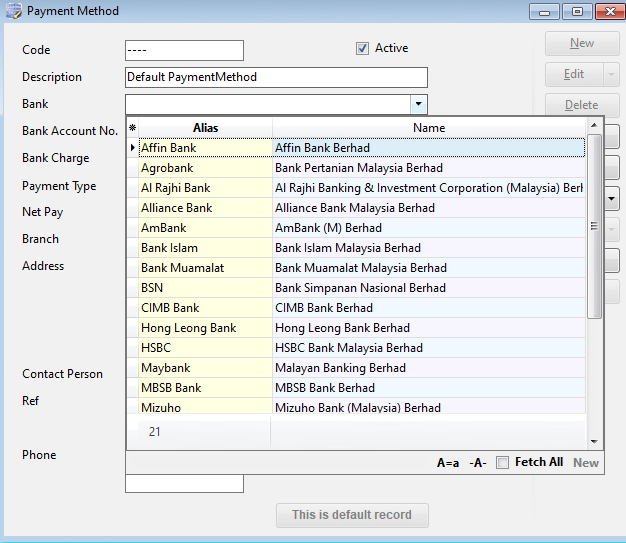Image resolution: width=626 pixels, height=543 pixels.
Task: Click the maximize window button
Action: point(576,12)
